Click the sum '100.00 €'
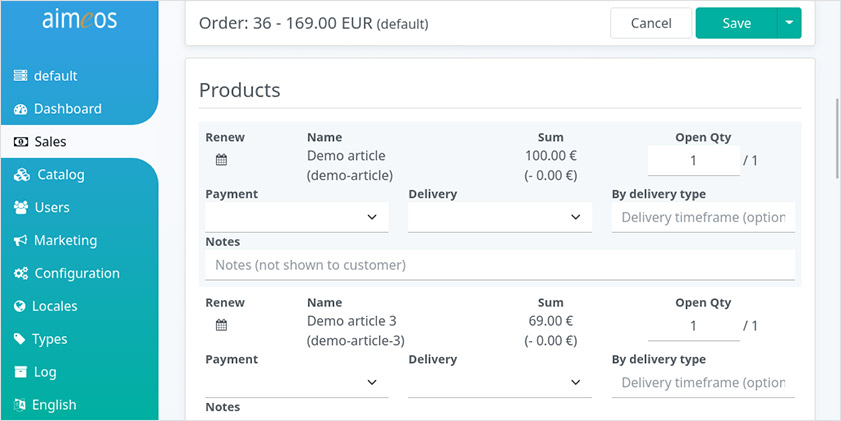 click(x=551, y=156)
